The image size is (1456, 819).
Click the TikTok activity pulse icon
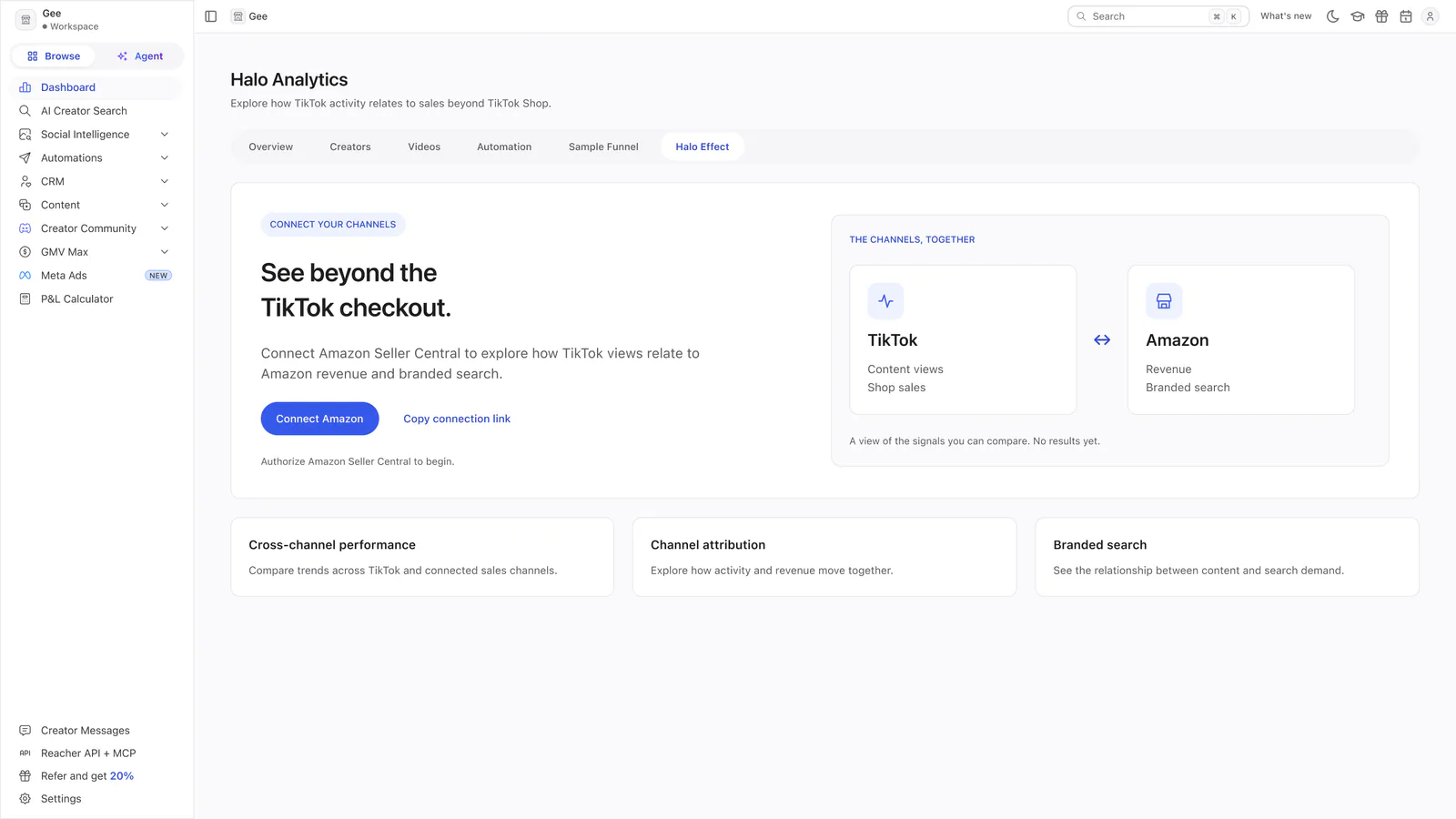[x=885, y=301]
